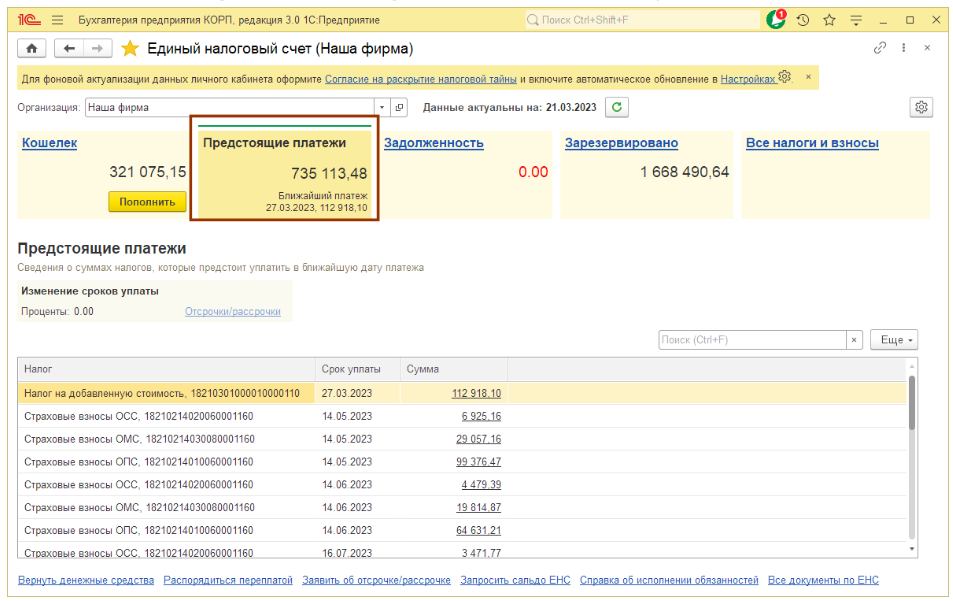Screen dimensions: 953x601
Task: Go back with the left arrow
Action: (68, 48)
